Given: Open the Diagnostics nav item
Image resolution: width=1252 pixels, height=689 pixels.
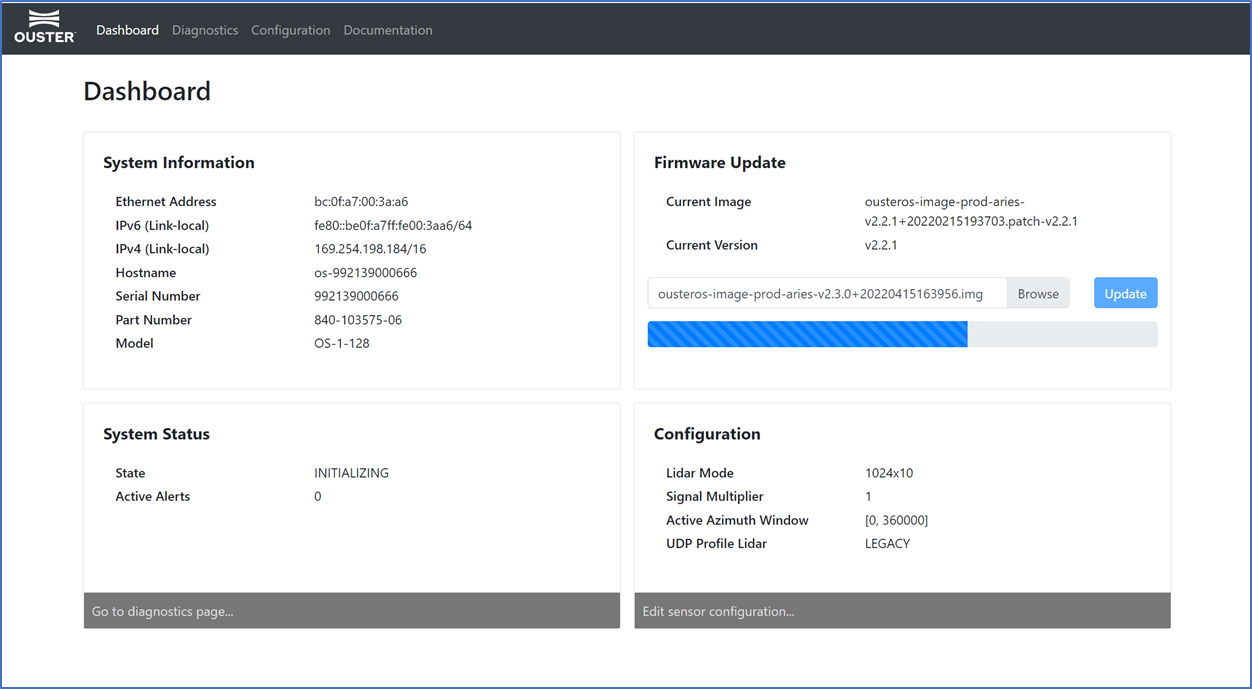Looking at the screenshot, I should (x=205, y=30).
